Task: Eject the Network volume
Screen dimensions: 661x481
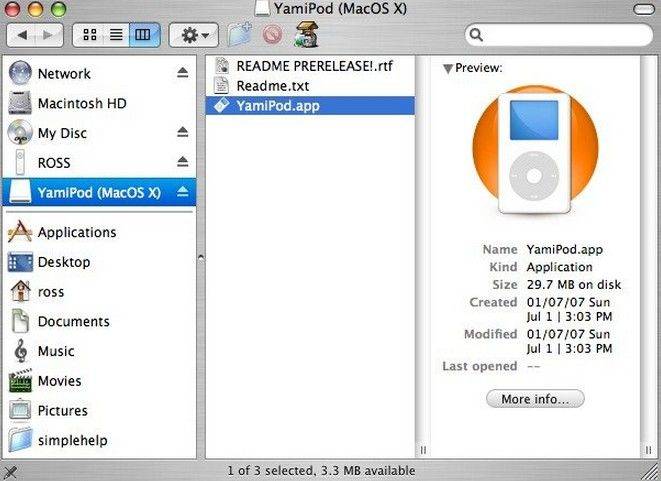Action: [x=183, y=73]
